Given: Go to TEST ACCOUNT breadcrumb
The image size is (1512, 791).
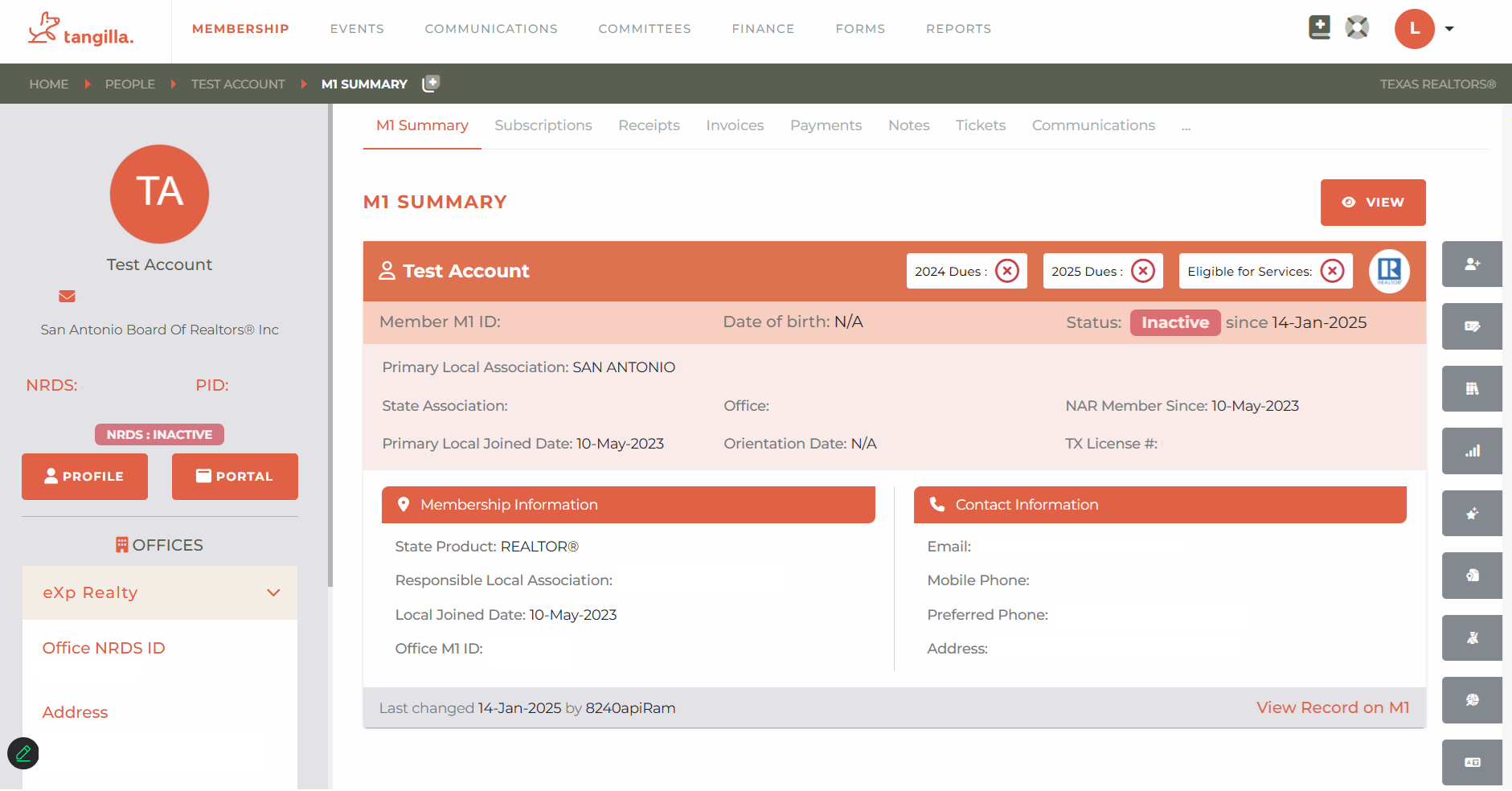Looking at the screenshot, I should click(238, 84).
